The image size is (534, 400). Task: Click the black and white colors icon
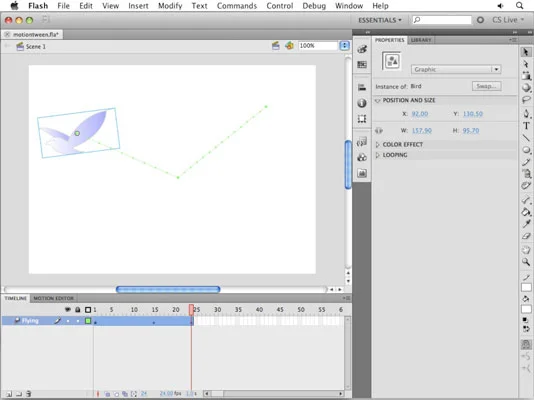point(526,320)
